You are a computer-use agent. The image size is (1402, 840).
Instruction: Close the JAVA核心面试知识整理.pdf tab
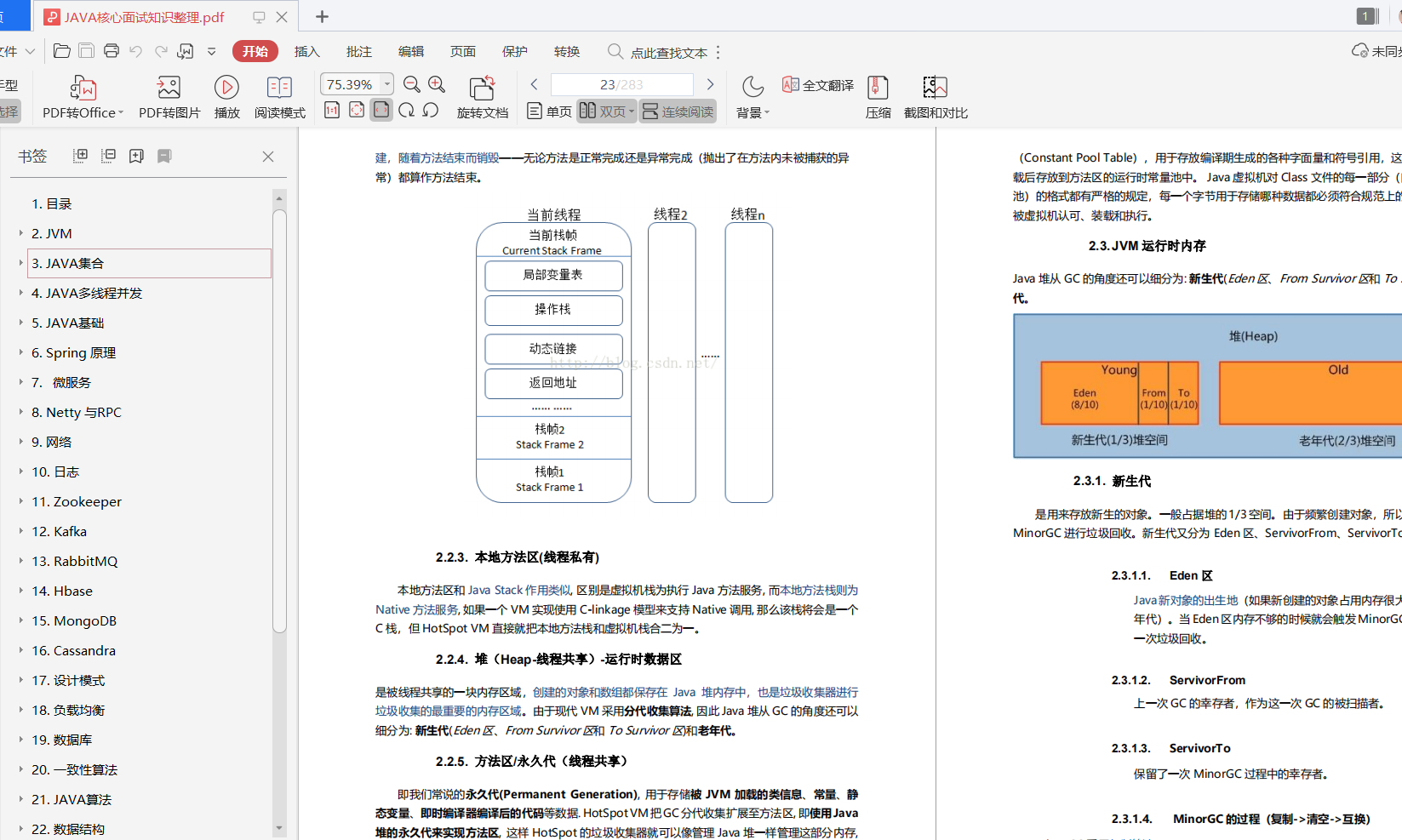[282, 16]
